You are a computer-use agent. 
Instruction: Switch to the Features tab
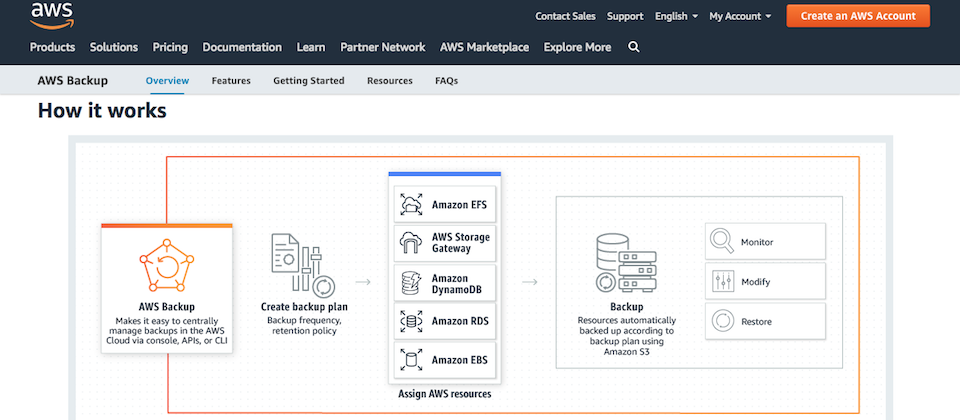(x=231, y=80)
